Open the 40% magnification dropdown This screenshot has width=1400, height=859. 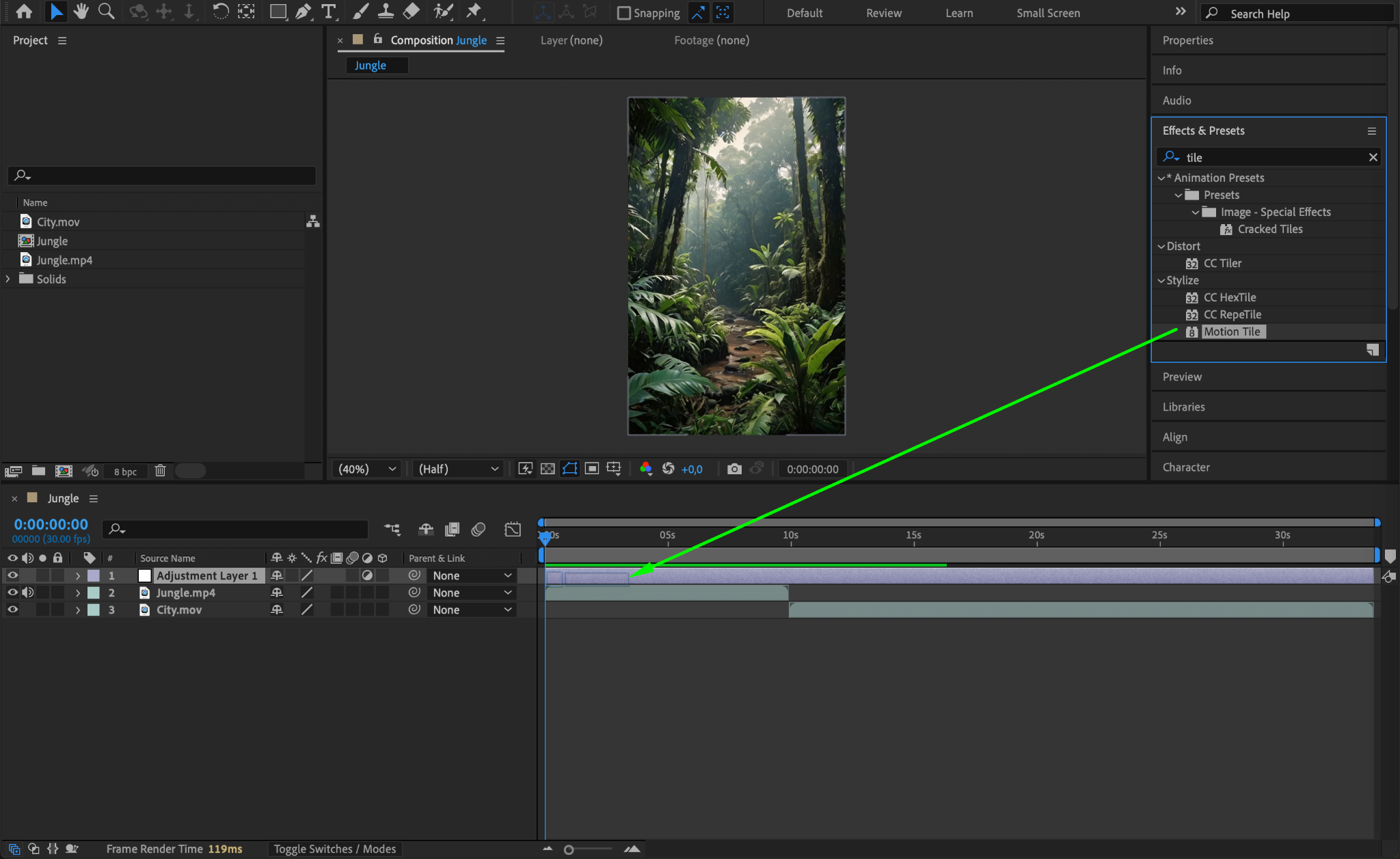367,469
